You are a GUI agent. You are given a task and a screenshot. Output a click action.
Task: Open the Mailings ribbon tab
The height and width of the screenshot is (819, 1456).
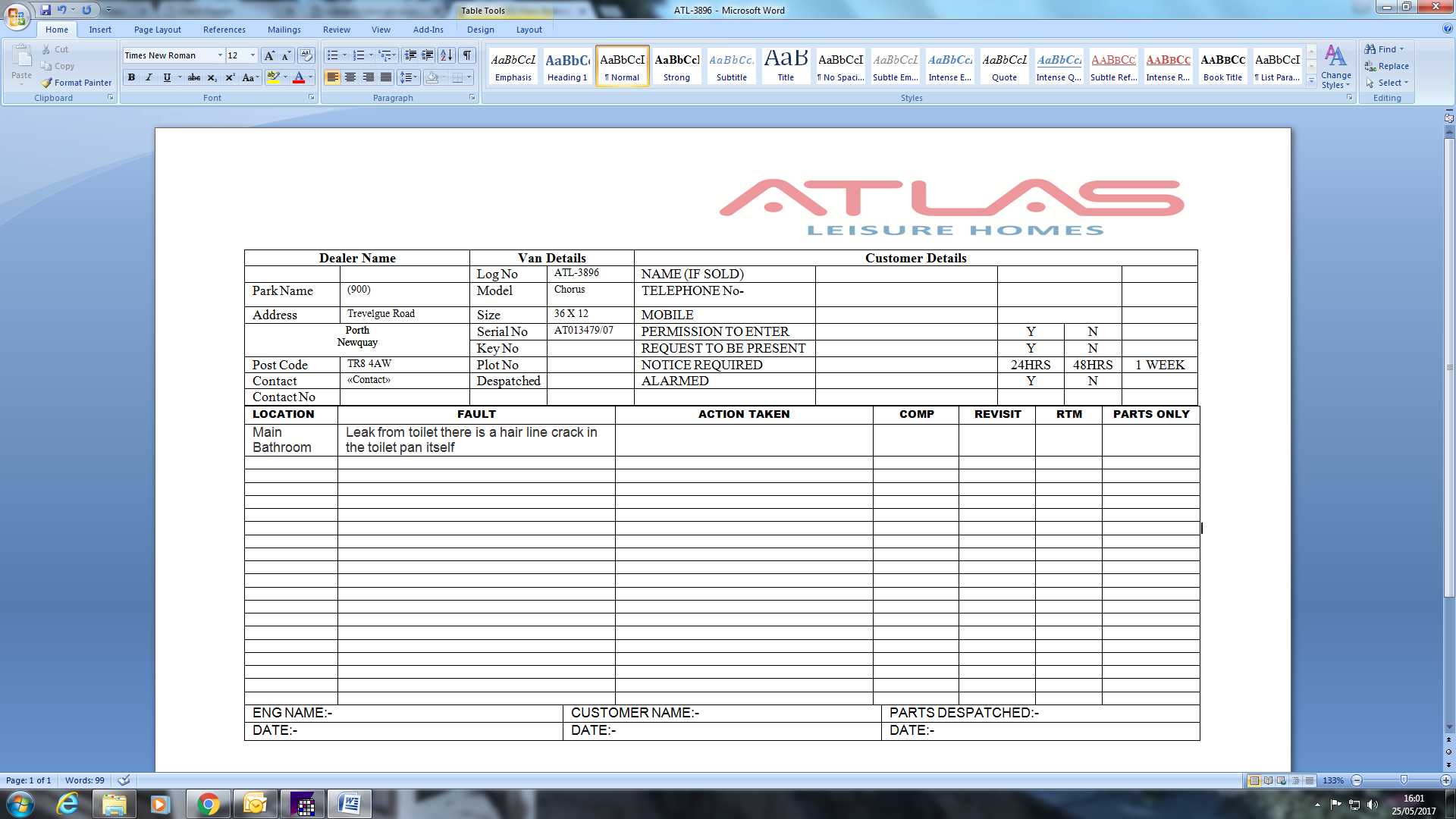284,30
